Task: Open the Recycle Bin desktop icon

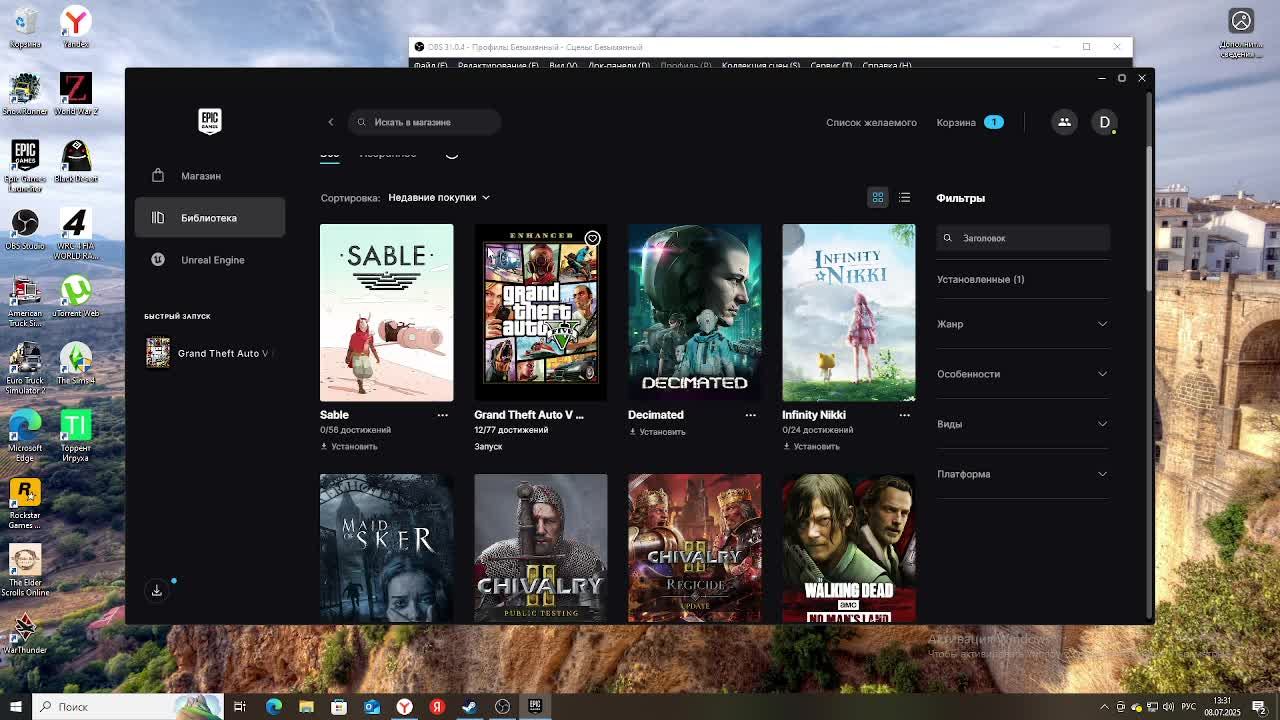Action: [x=25, y=28]
